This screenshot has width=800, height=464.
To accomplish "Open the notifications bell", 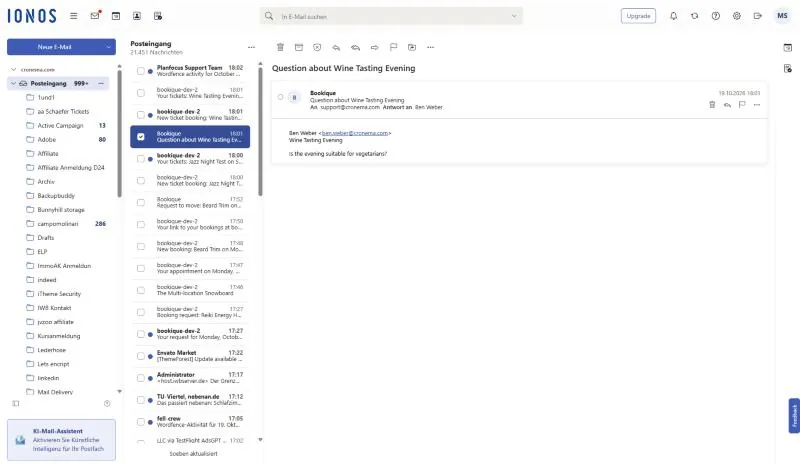I will pos(673,16).
